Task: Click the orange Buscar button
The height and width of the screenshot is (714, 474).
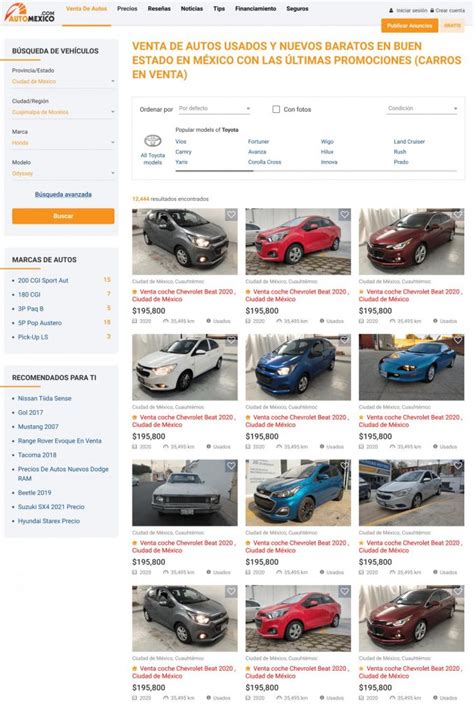Action: [x=63, y=216]
